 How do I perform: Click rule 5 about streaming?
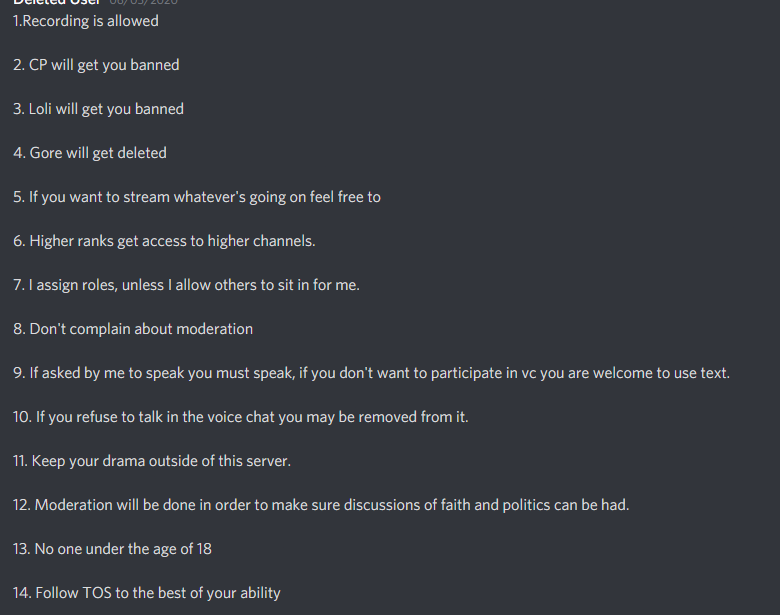click(x=197, y=197)
